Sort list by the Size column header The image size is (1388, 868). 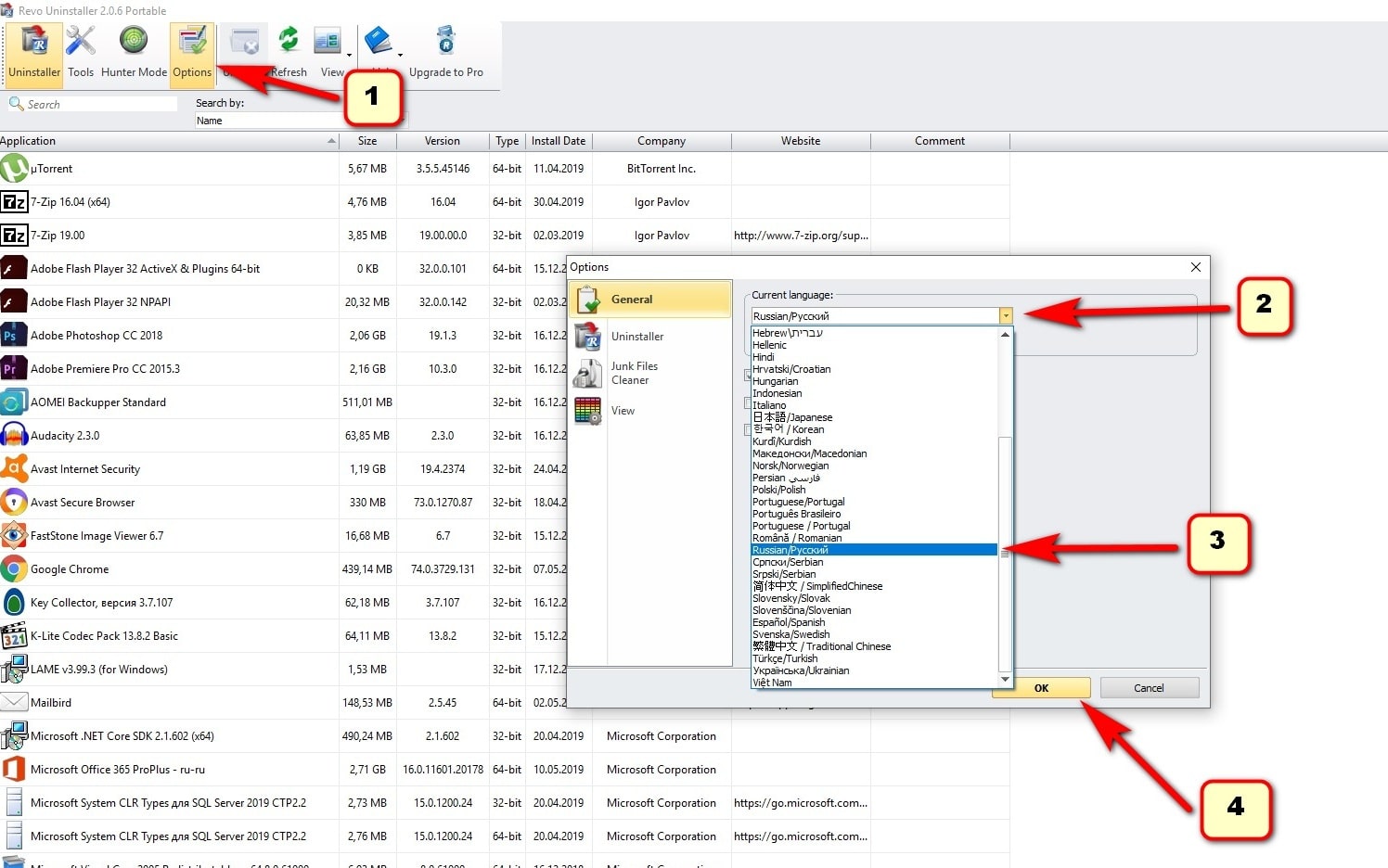point(367,141)
